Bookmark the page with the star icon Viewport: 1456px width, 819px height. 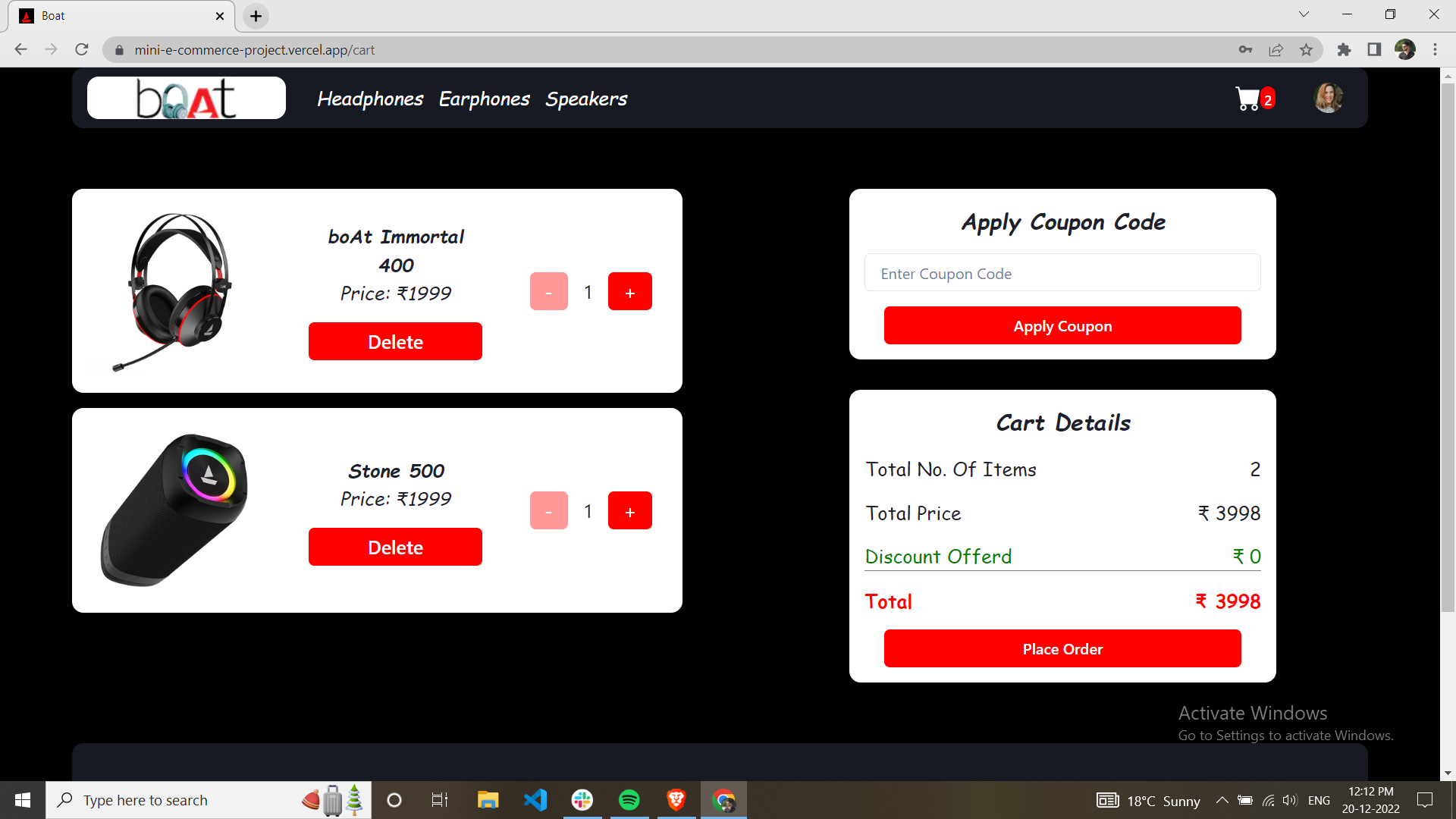(1307, 49)
